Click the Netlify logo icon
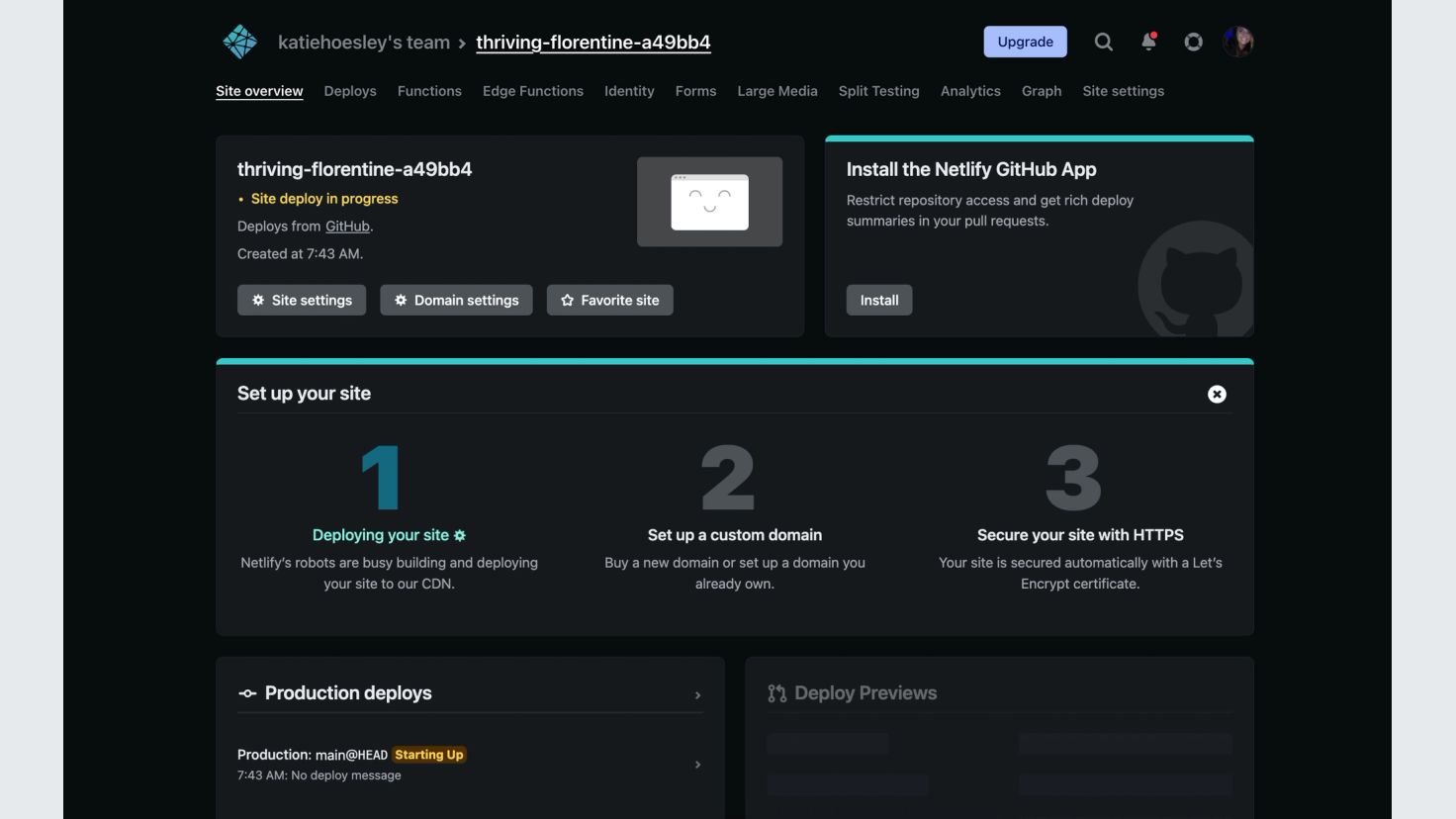The width and height of the screenshot is (1456, 819). pyautogui.click(x=239, y=42)
